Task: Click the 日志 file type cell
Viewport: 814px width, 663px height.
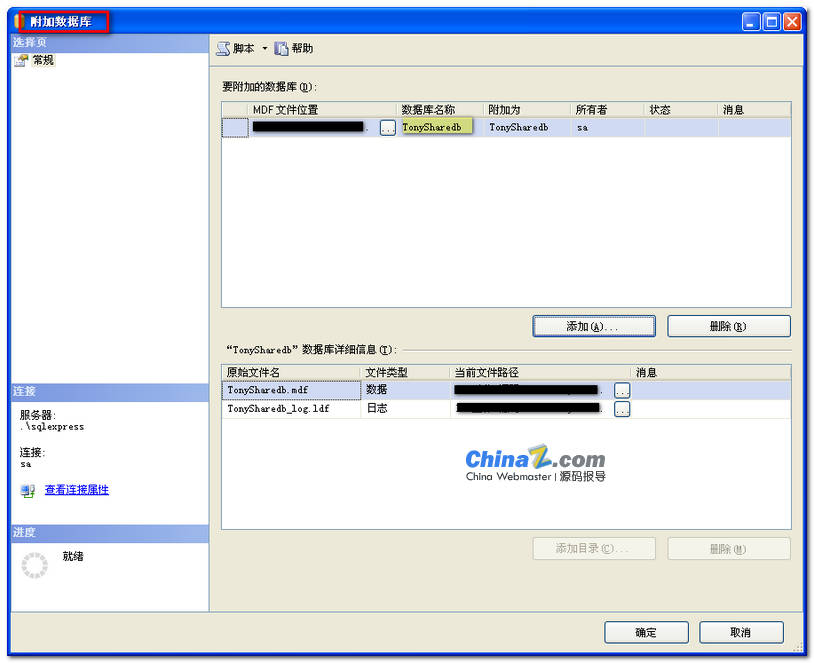Action: [404, 409]
